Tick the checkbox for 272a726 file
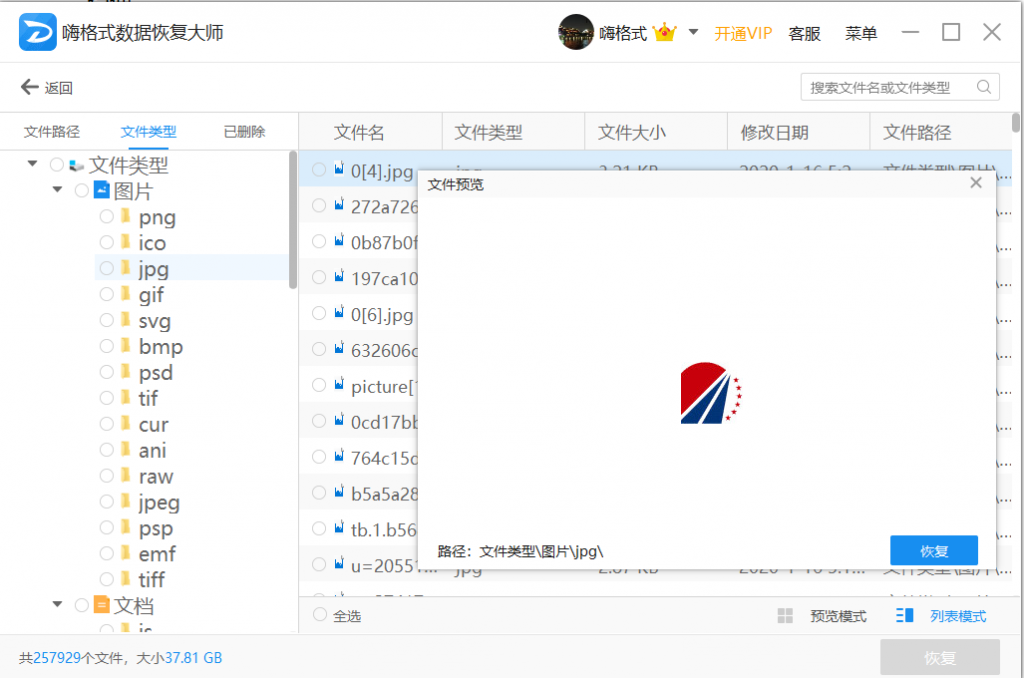 coord(319,206)
